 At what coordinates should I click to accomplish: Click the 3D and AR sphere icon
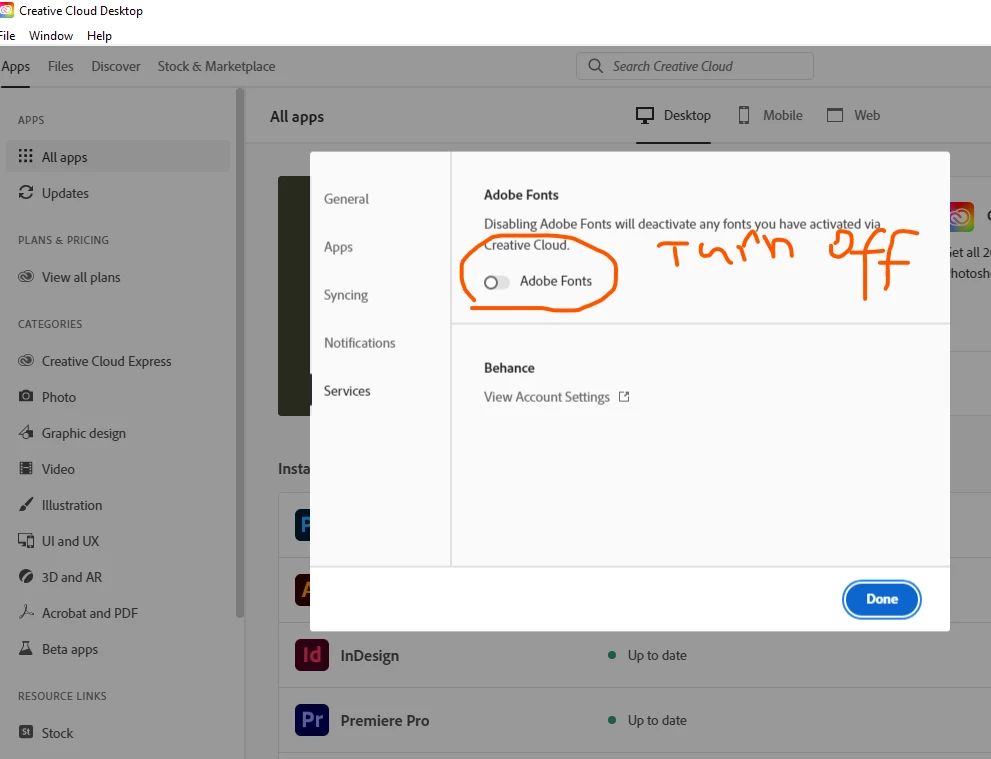25,576
